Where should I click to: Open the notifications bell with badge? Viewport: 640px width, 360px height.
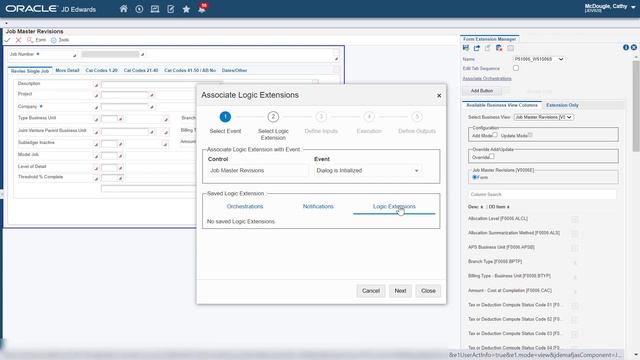point(202,8)
